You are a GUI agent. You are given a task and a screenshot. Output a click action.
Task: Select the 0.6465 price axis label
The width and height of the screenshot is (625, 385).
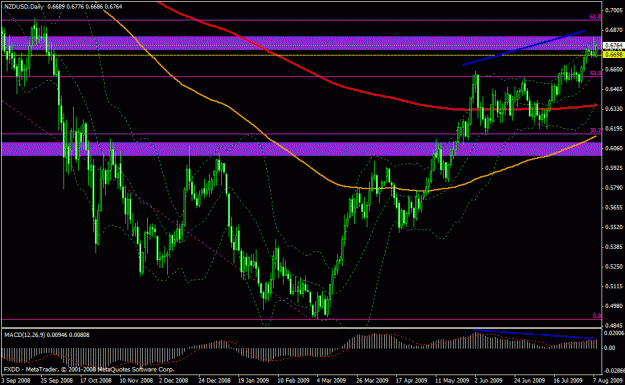point(614,89)
